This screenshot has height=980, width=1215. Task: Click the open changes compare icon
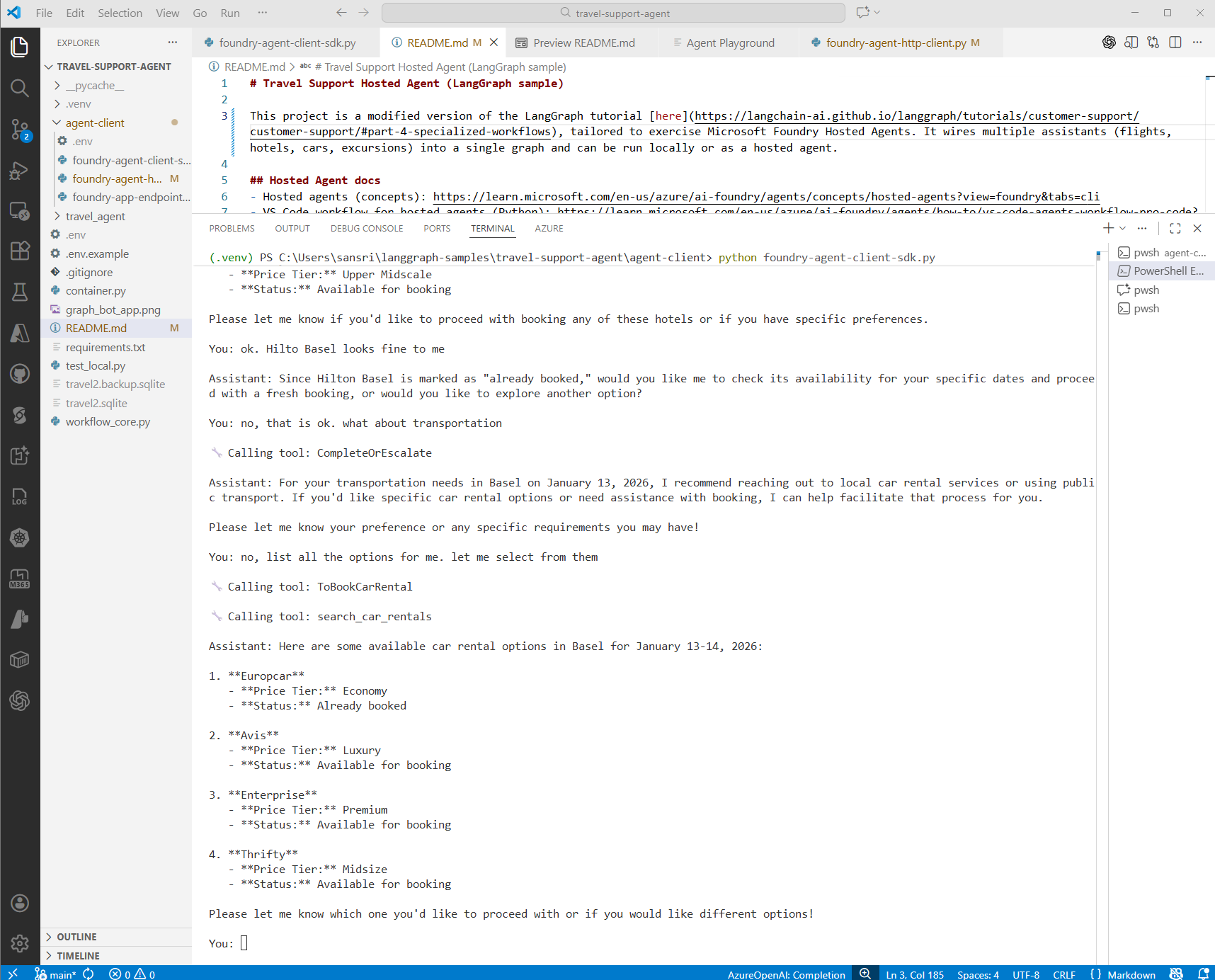tap(1153, 42)
